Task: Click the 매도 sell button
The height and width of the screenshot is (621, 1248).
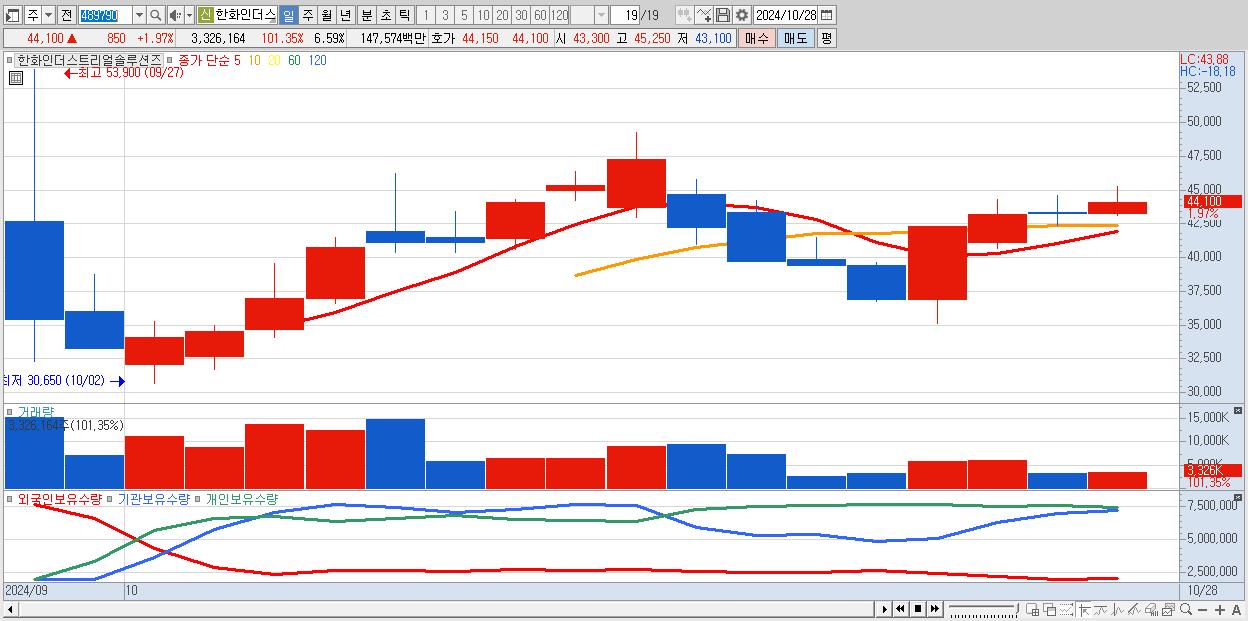Action: [795, 38]
